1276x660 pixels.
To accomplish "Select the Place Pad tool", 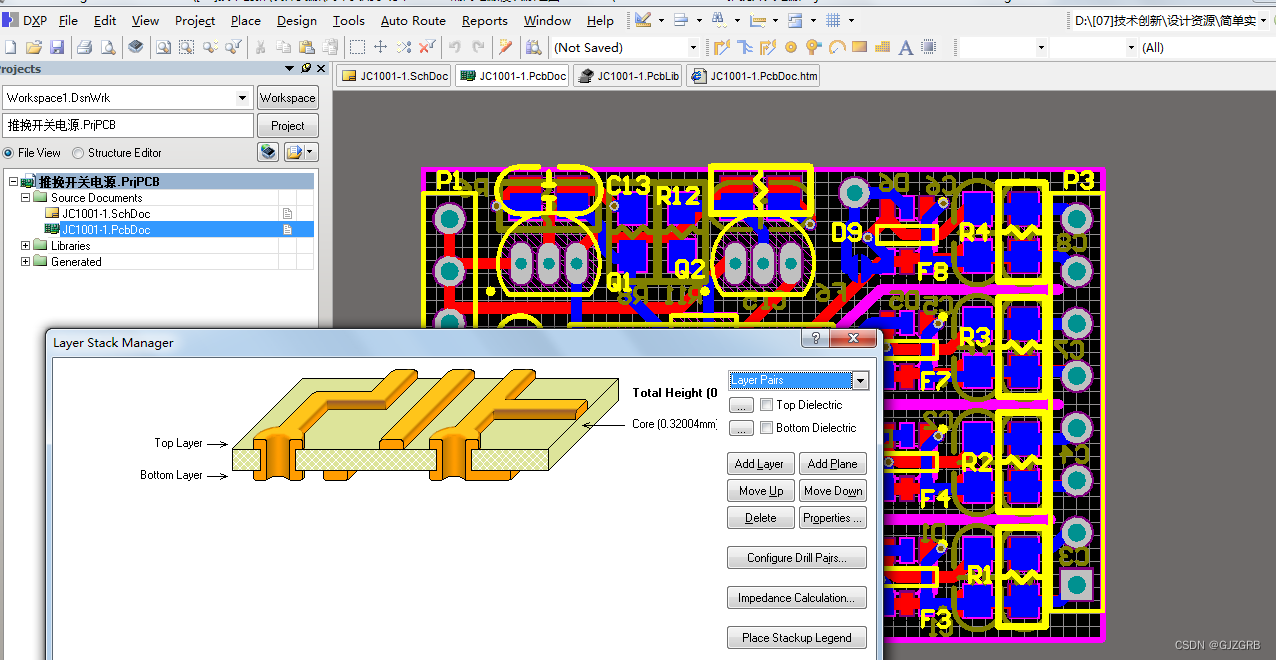I will [x=790, y=46].
